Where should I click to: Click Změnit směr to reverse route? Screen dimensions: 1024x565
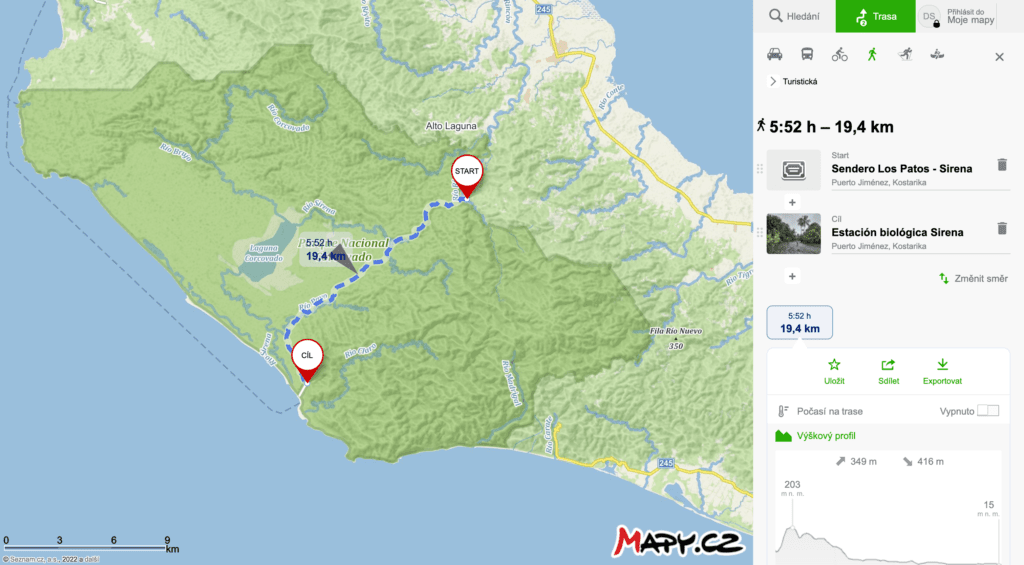pos(973,278)
